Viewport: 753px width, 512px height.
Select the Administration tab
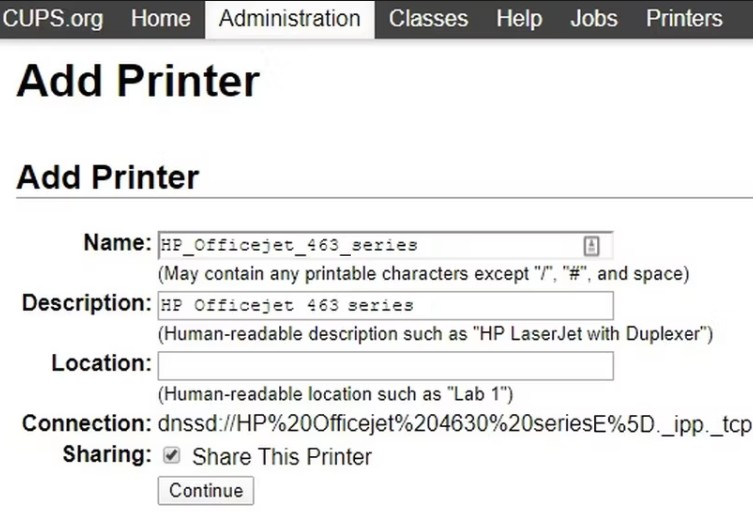(x=290, y=19)
